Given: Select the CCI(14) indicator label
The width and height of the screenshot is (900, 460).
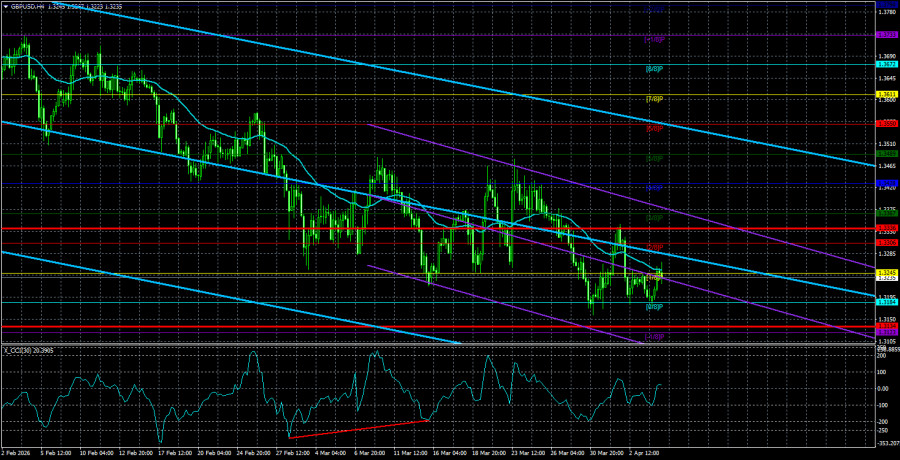Looking at the screenshot, I should coord(28,350).
